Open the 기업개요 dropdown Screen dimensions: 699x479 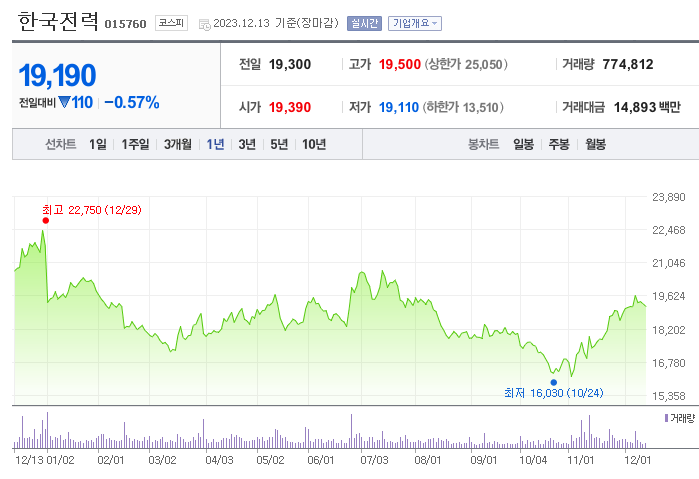point(415,23)
